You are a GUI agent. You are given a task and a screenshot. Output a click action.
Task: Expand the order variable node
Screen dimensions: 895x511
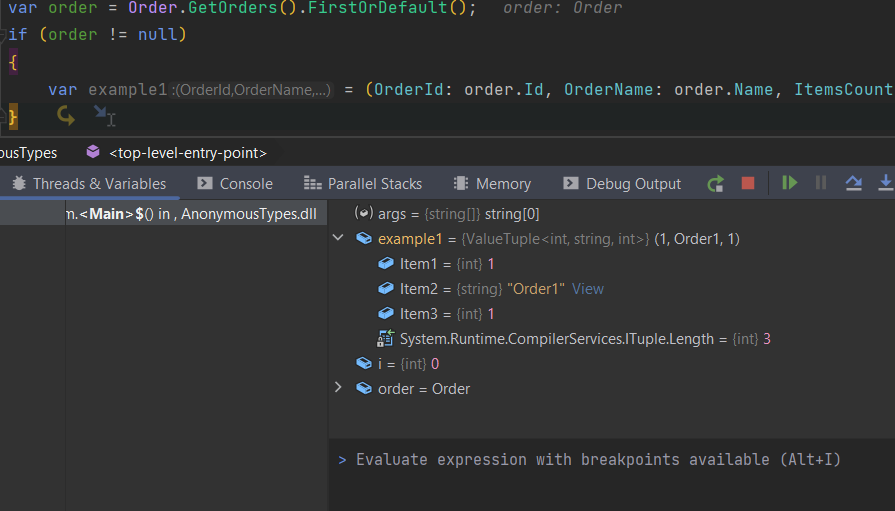pyautogui.click(x=338, y=388)
